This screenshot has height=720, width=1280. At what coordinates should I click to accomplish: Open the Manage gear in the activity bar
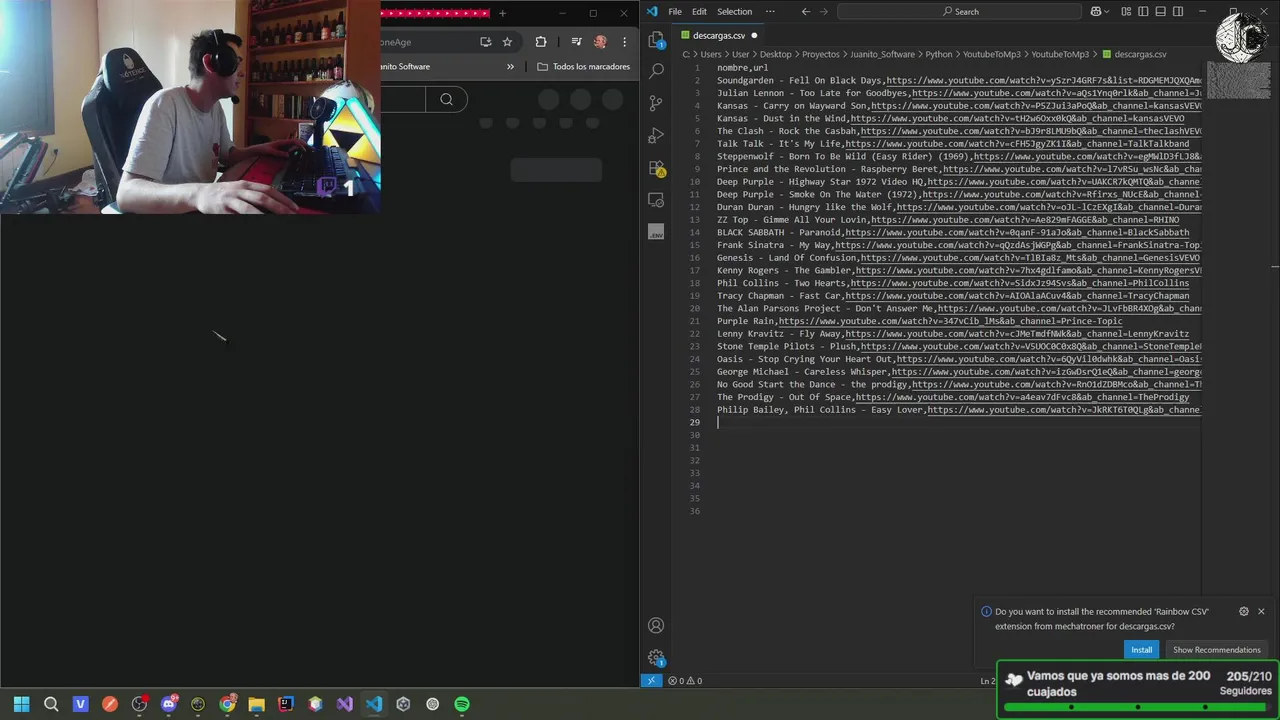656,657
